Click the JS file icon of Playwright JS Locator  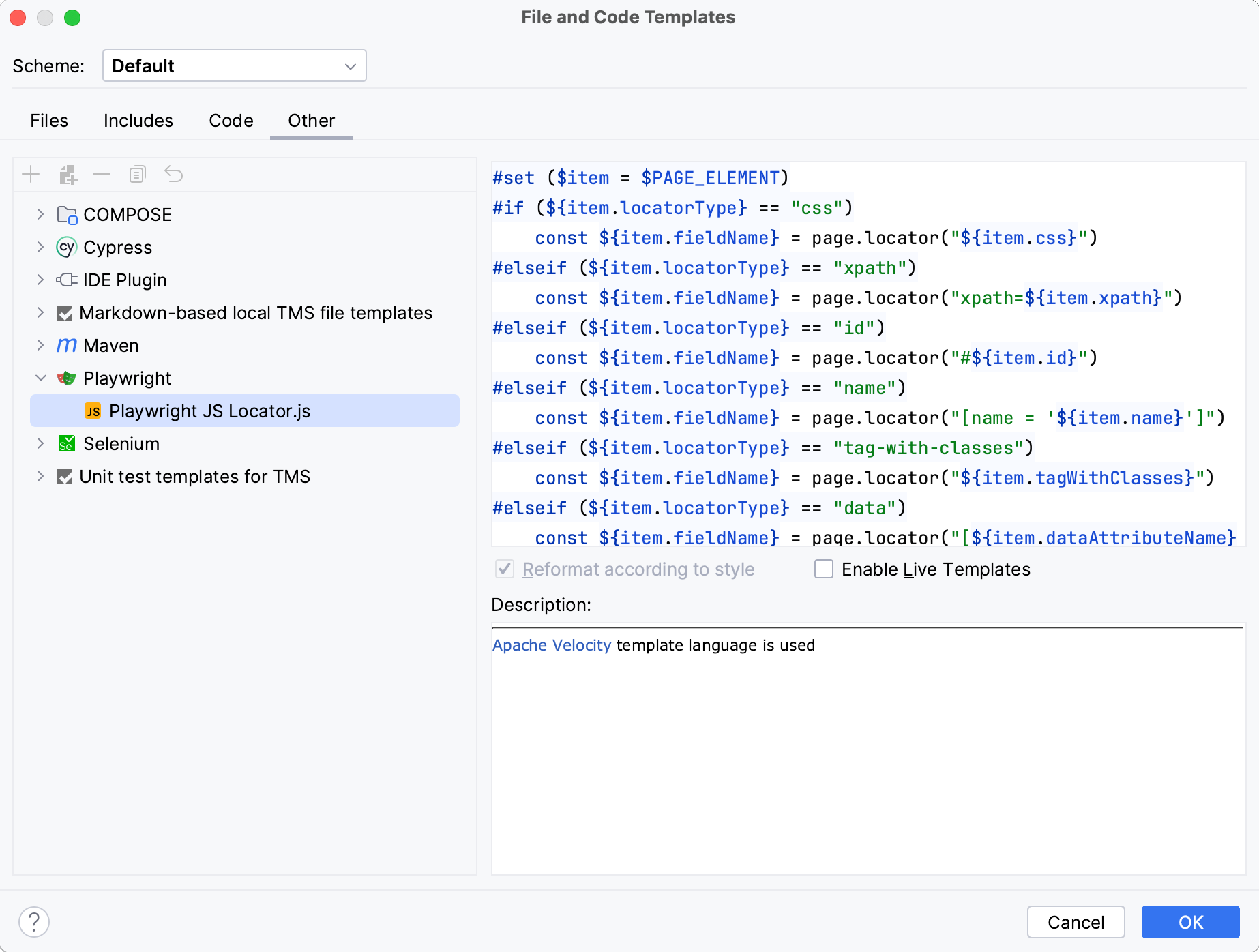pos(93,411)
